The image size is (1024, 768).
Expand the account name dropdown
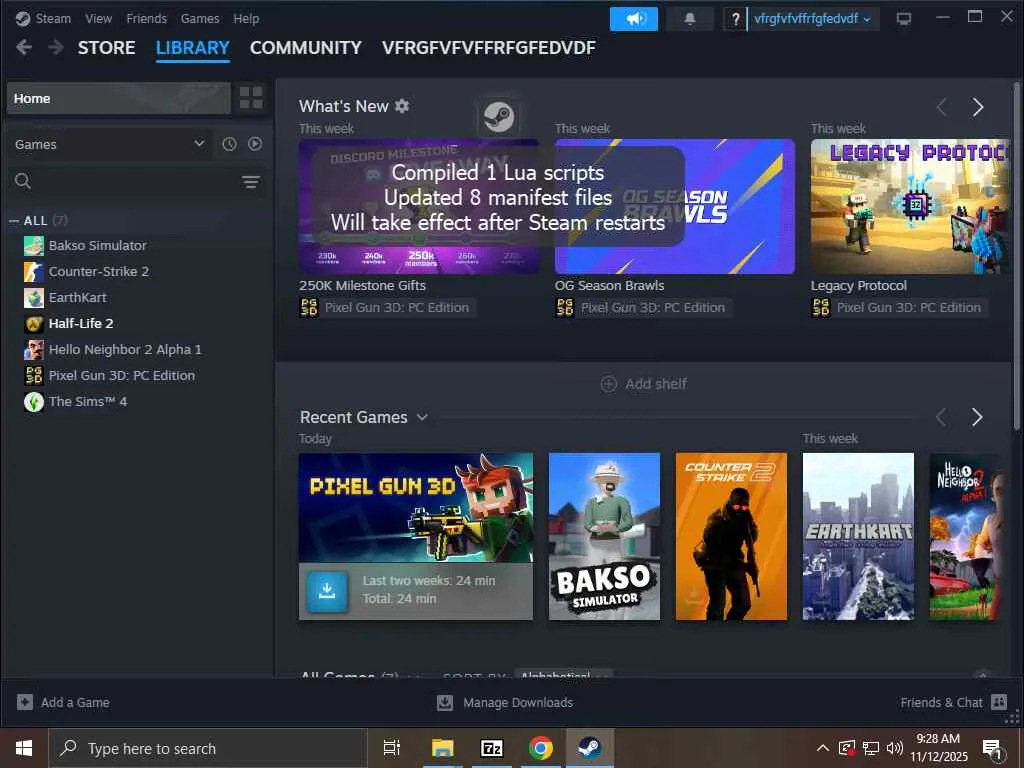pos(812,19)
